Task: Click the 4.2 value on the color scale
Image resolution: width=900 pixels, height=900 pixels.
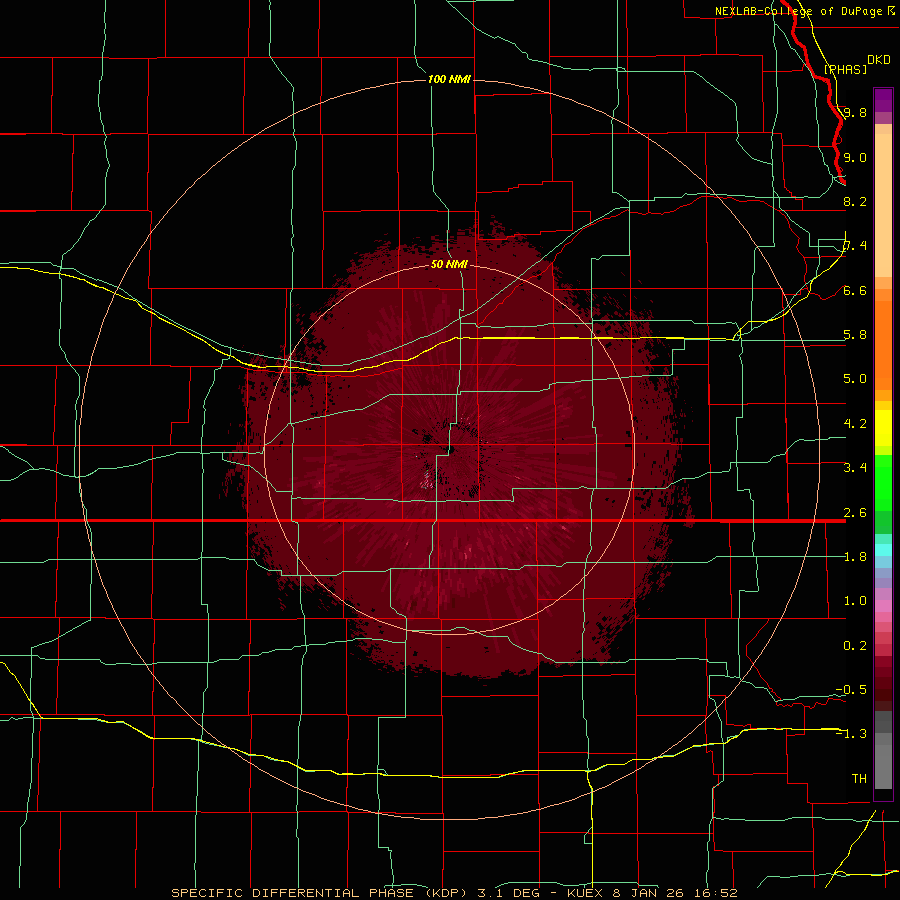Action: [x=855, y=424]
